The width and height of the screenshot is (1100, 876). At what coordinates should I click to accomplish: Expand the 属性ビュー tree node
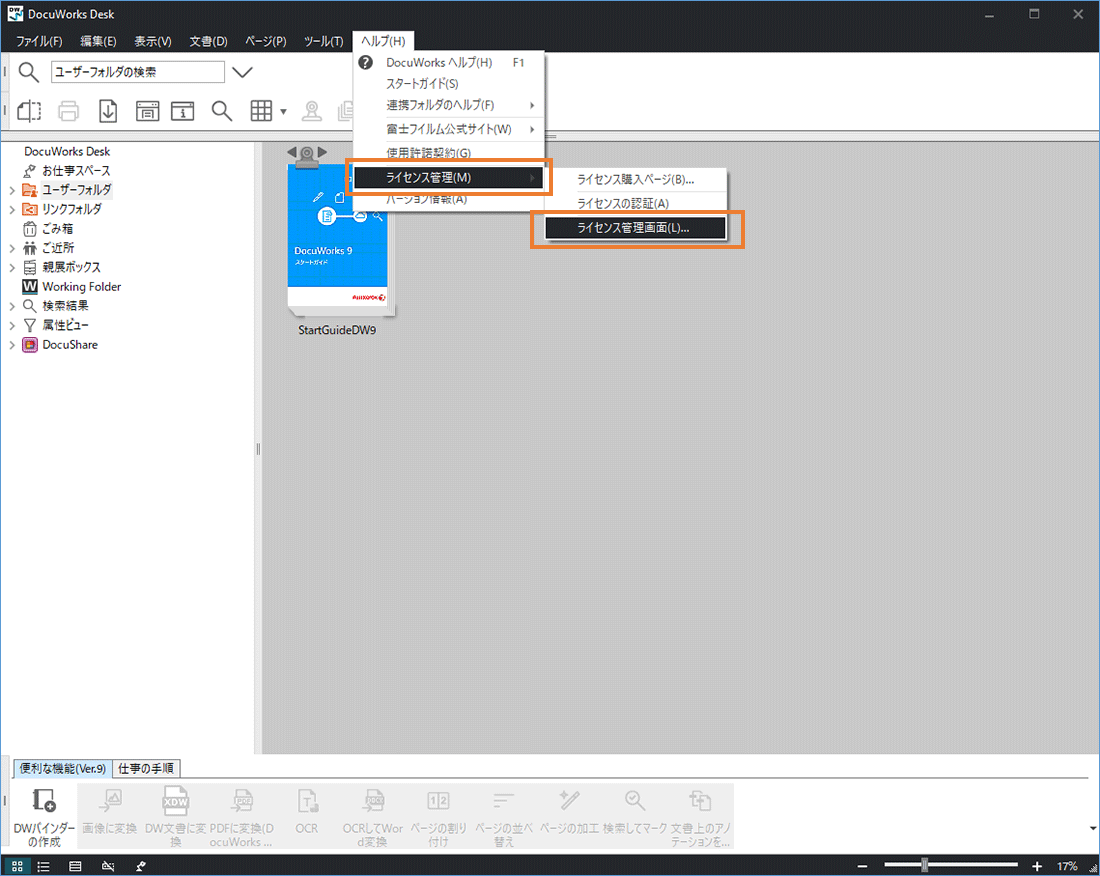click(x=12, y=325)
